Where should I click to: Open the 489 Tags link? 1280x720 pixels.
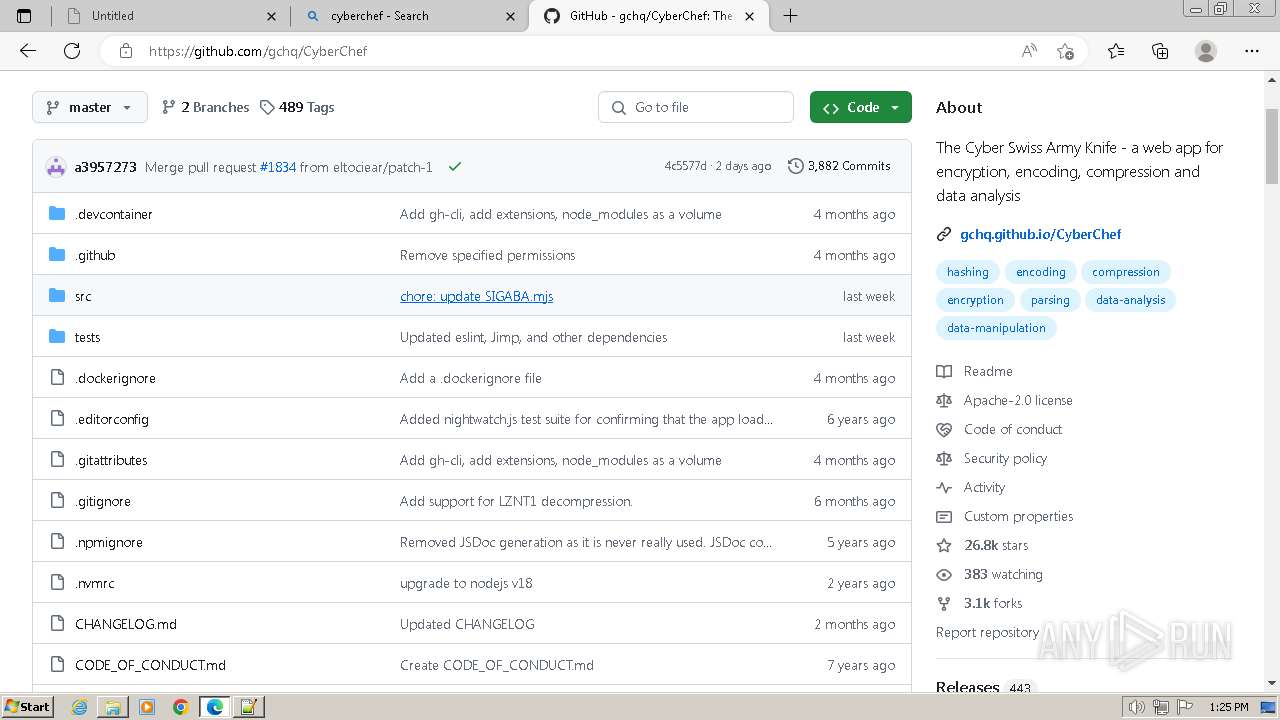coord(297,107)
